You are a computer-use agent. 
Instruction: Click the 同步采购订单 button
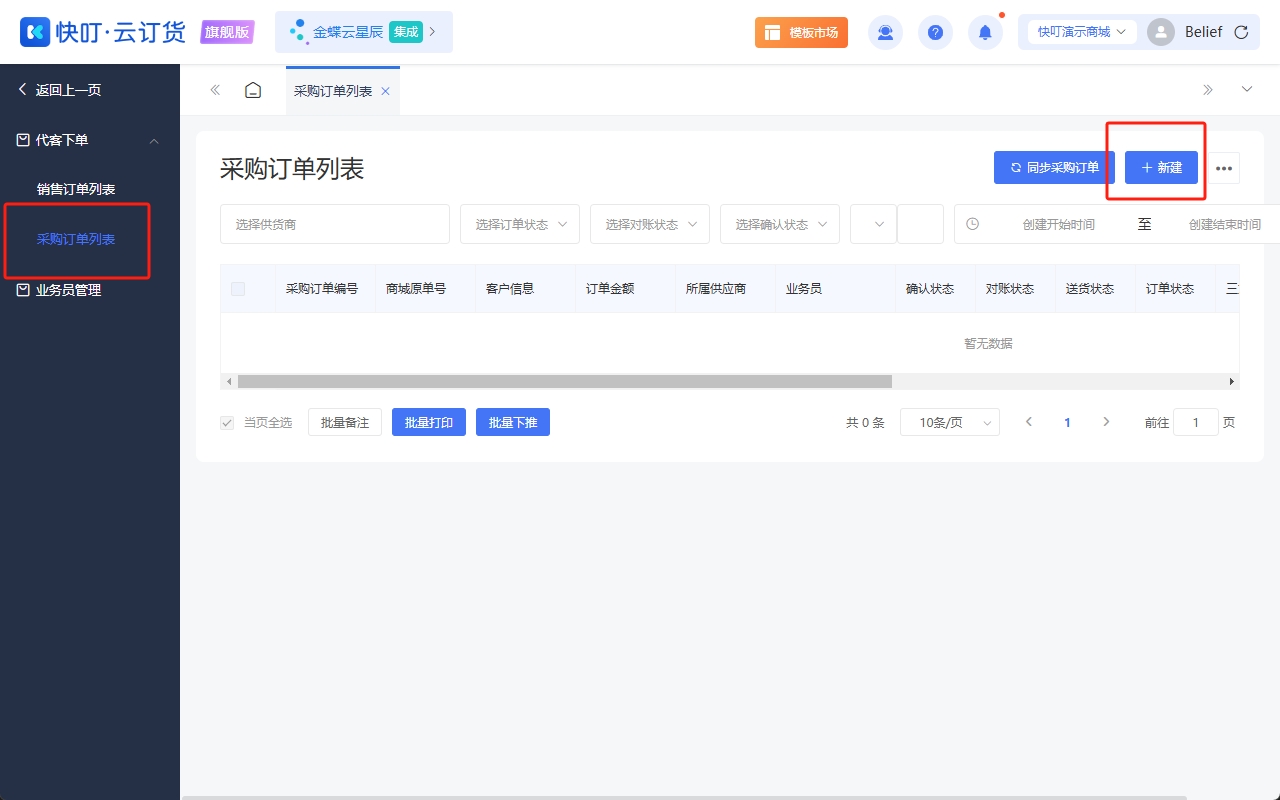pos(1054,168)
